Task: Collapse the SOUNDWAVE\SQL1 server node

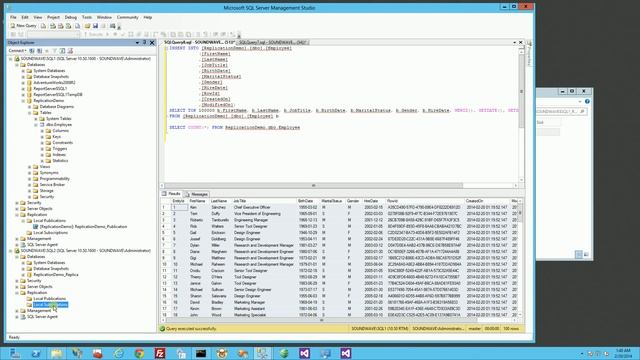Action: coord(11,59)
